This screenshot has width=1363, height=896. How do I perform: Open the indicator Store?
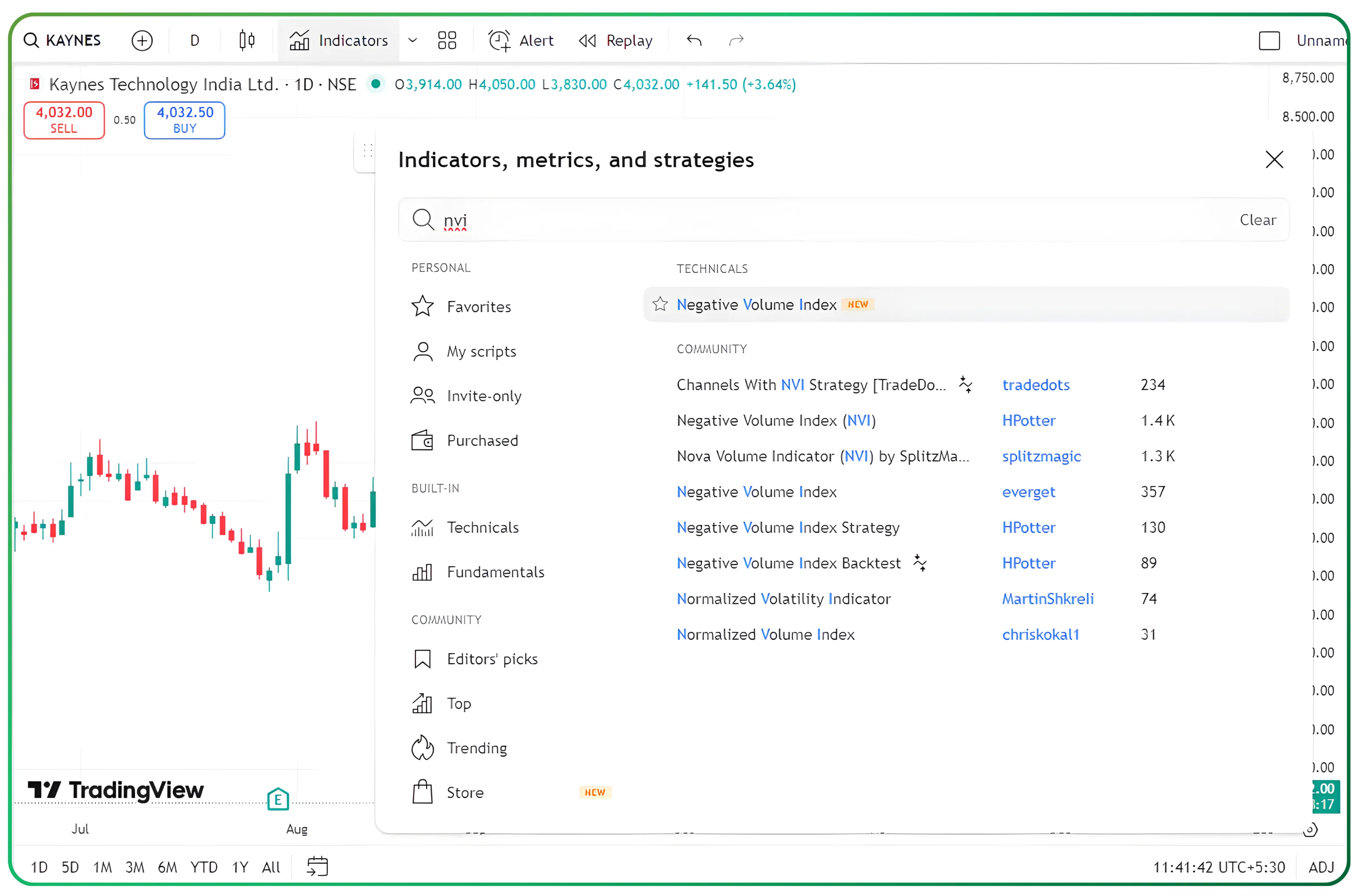click(465, 792)
